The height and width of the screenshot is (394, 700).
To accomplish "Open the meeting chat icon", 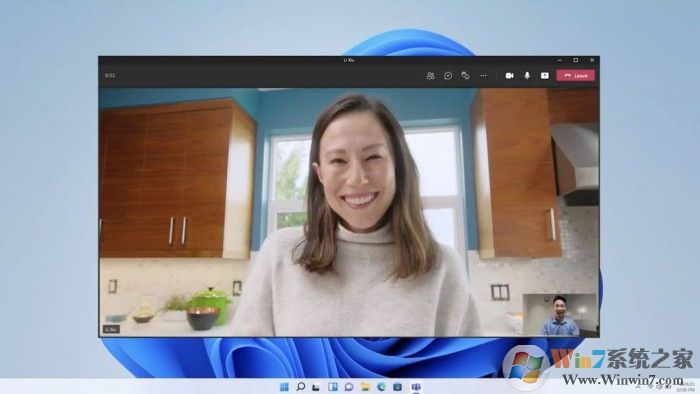I will pyautogui.click(x=448, y=76).
